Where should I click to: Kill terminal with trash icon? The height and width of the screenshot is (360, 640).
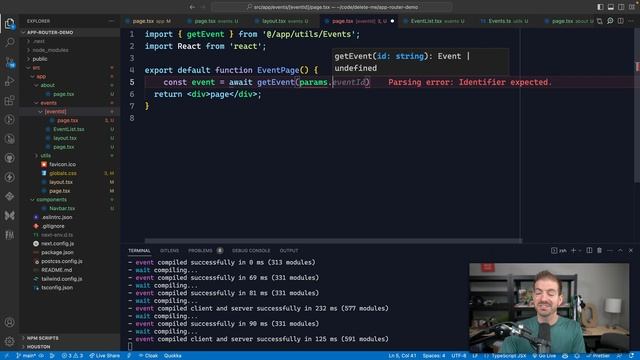pyautogui.click(x=599, y=250)
